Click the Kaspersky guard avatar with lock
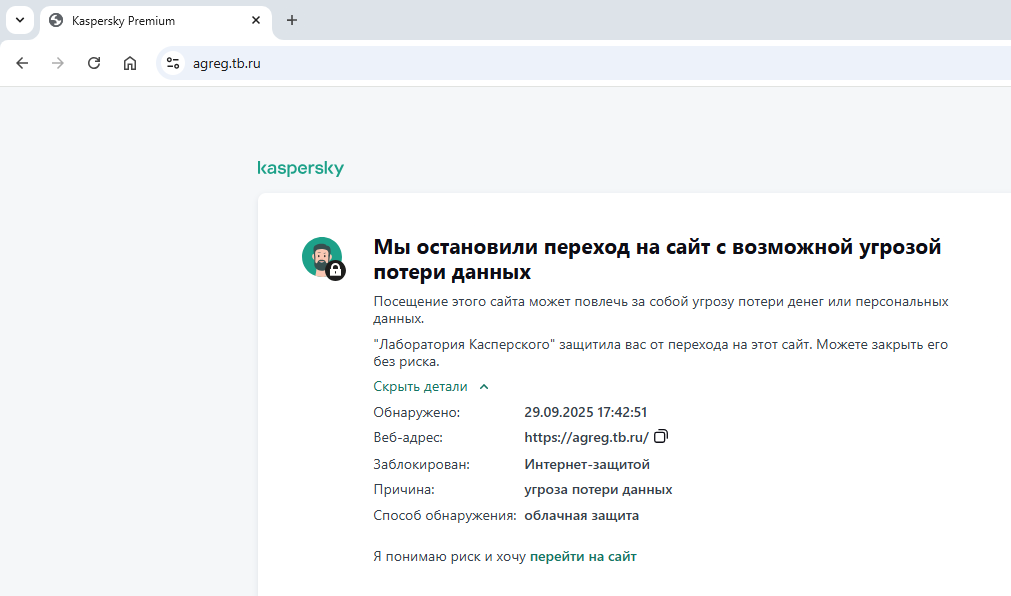Image resolution: width=1011 pixels, height=596 pixels. (x=324, y=258)
